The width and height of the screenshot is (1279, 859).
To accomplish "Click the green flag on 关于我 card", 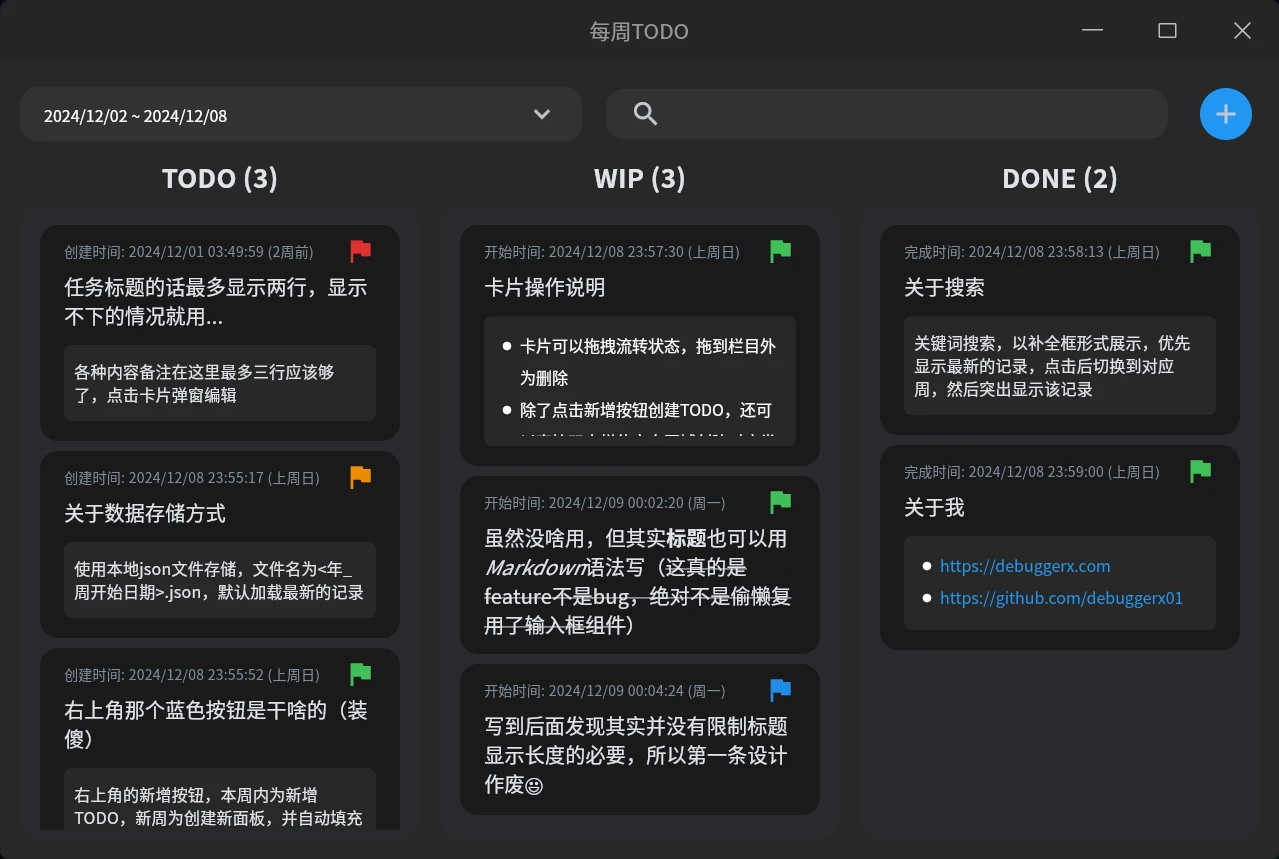I will [x=1201, y=472].
